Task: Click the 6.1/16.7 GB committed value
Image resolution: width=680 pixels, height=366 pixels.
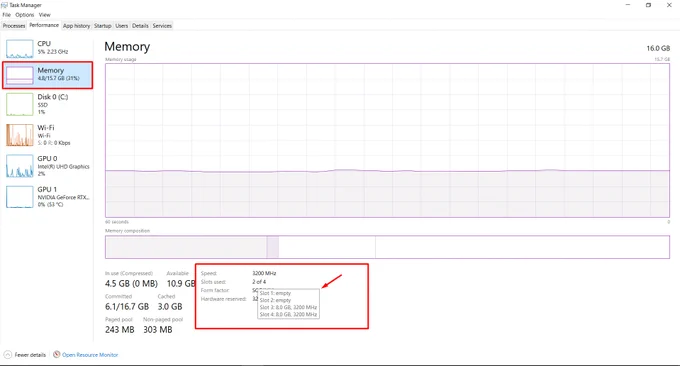Action: [127, 307]
